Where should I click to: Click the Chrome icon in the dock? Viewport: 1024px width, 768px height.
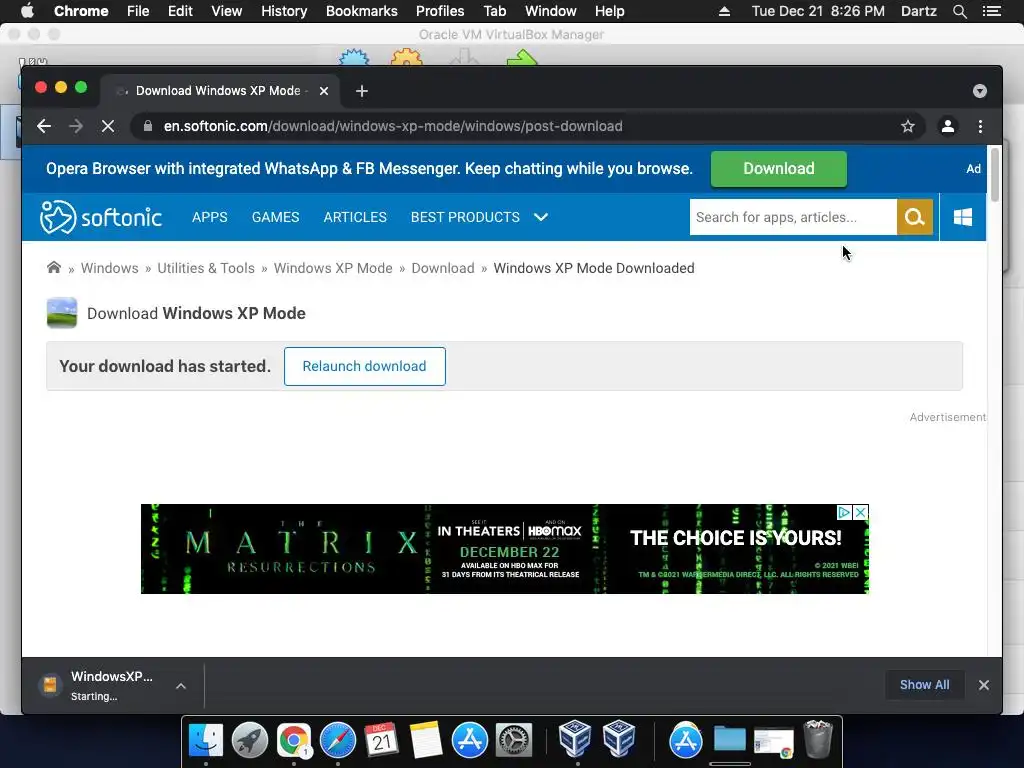[294, 740]
